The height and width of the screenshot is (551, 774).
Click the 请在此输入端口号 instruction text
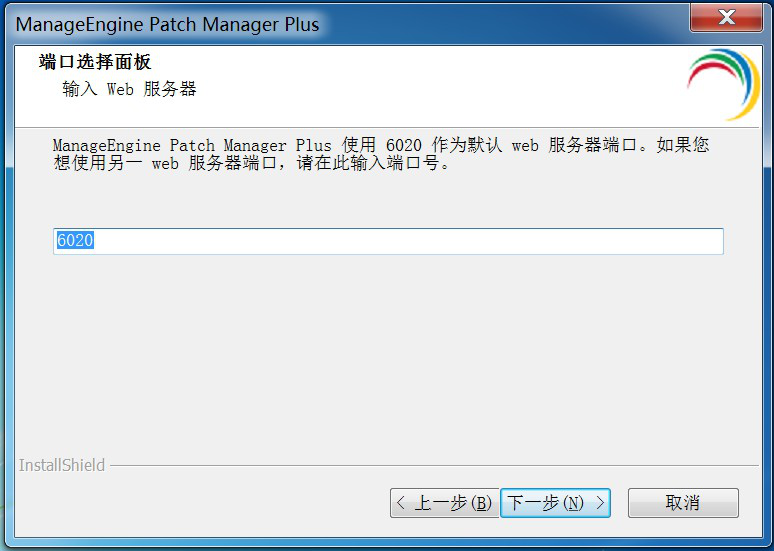(x=368, y=163)
